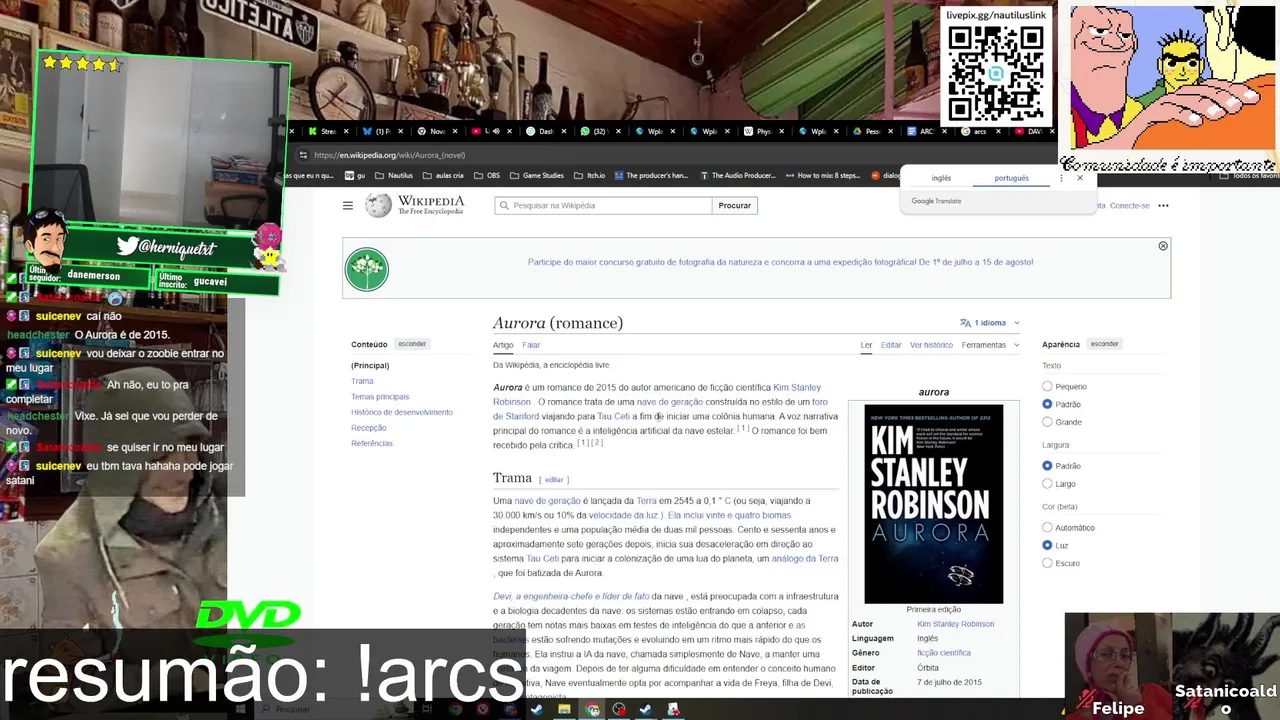
Task: Select the Grande text size option
Action: point(1047,422)
